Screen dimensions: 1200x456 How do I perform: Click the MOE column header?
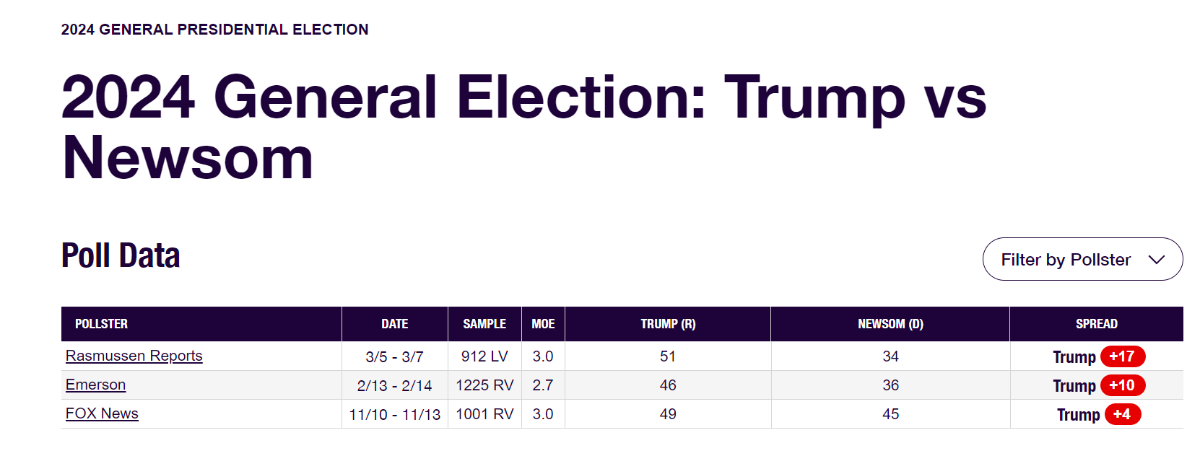click(543, 324)
